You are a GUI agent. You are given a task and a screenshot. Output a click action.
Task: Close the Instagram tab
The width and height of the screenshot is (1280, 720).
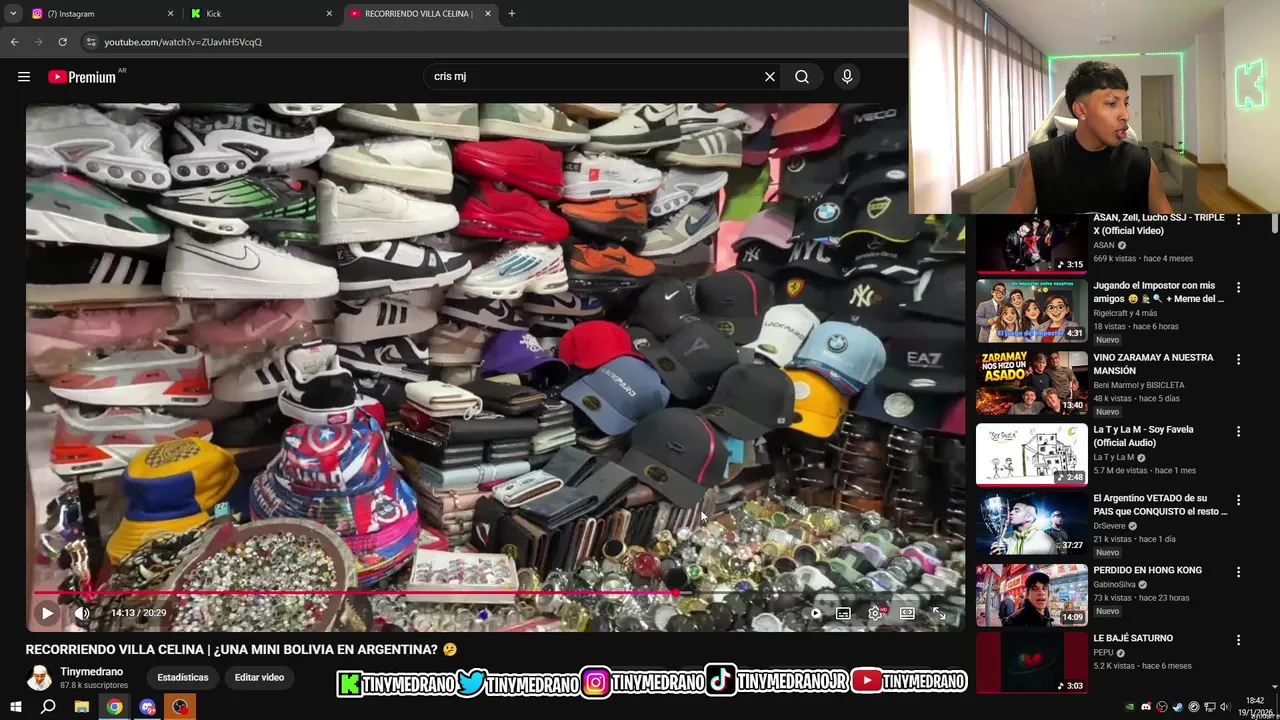[170, 14]
